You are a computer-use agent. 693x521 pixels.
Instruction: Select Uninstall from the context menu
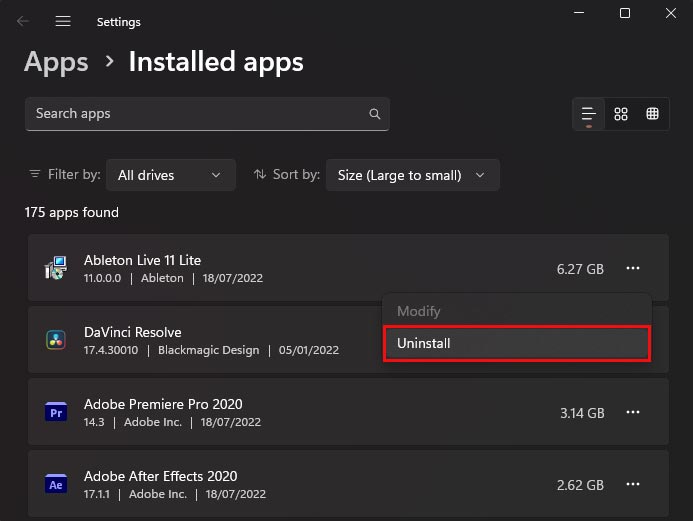(517, 343)
